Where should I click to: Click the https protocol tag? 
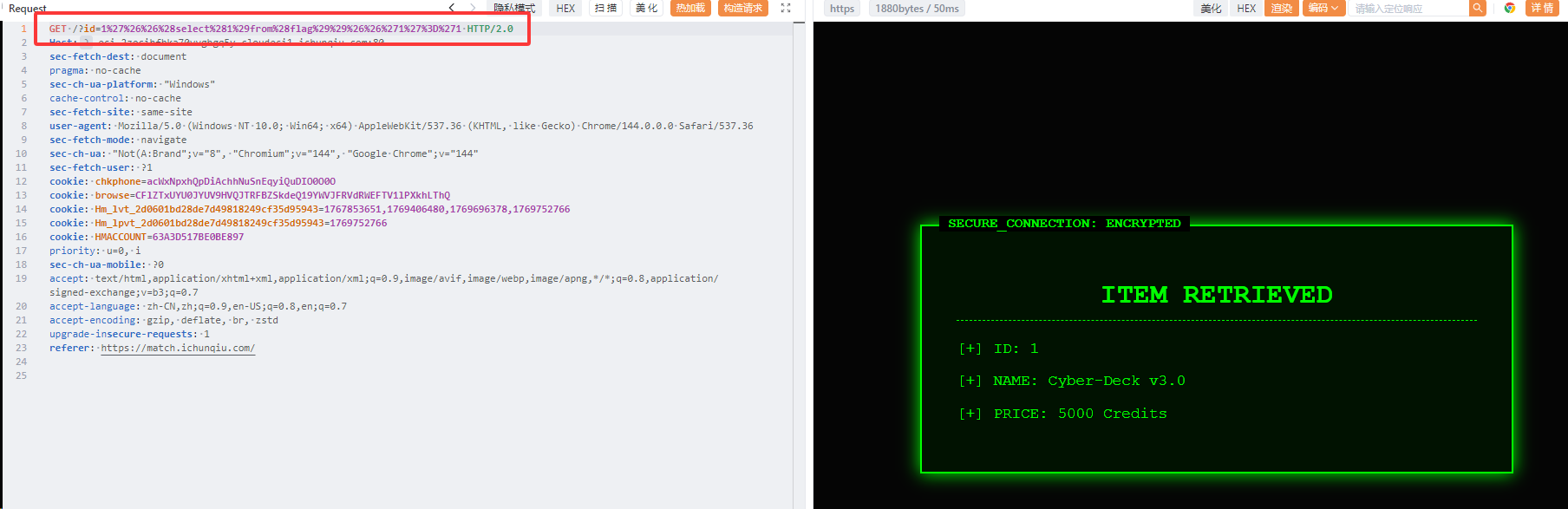point(841,8)
